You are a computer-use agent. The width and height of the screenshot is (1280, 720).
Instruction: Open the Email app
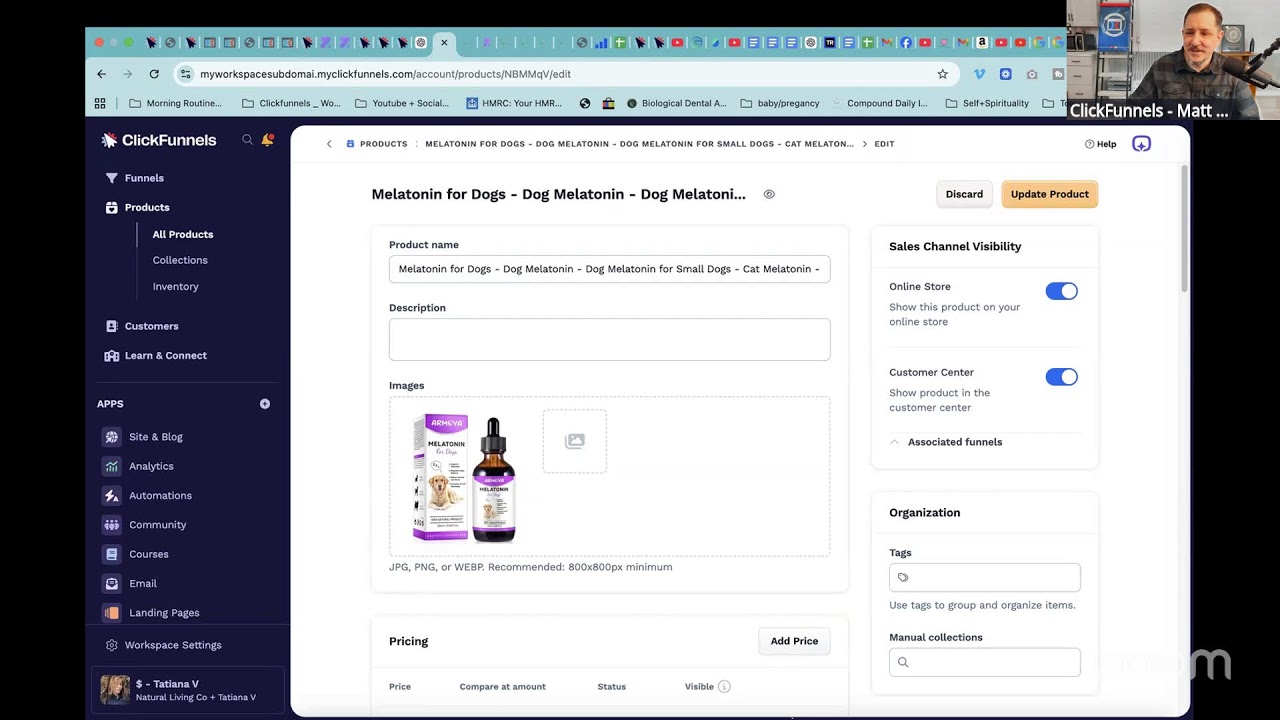(x=142, y=583)
